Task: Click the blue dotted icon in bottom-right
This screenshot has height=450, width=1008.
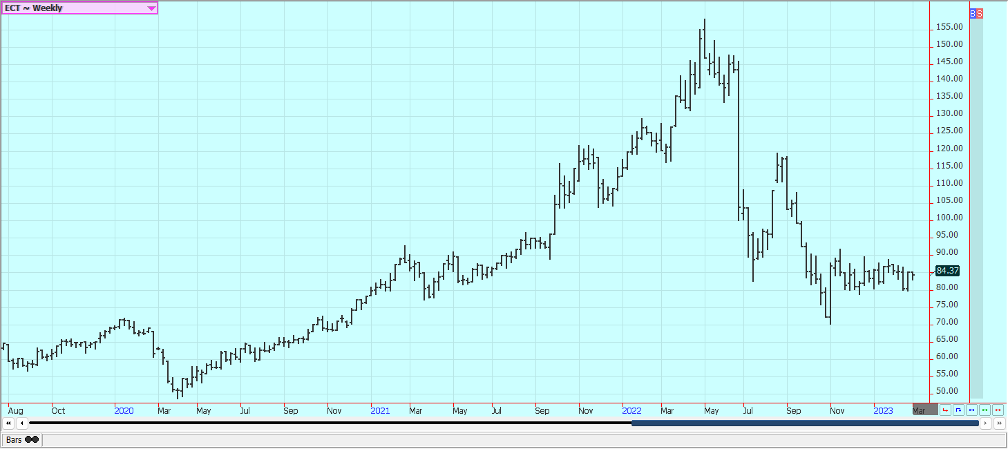Action: coord(972,410)
